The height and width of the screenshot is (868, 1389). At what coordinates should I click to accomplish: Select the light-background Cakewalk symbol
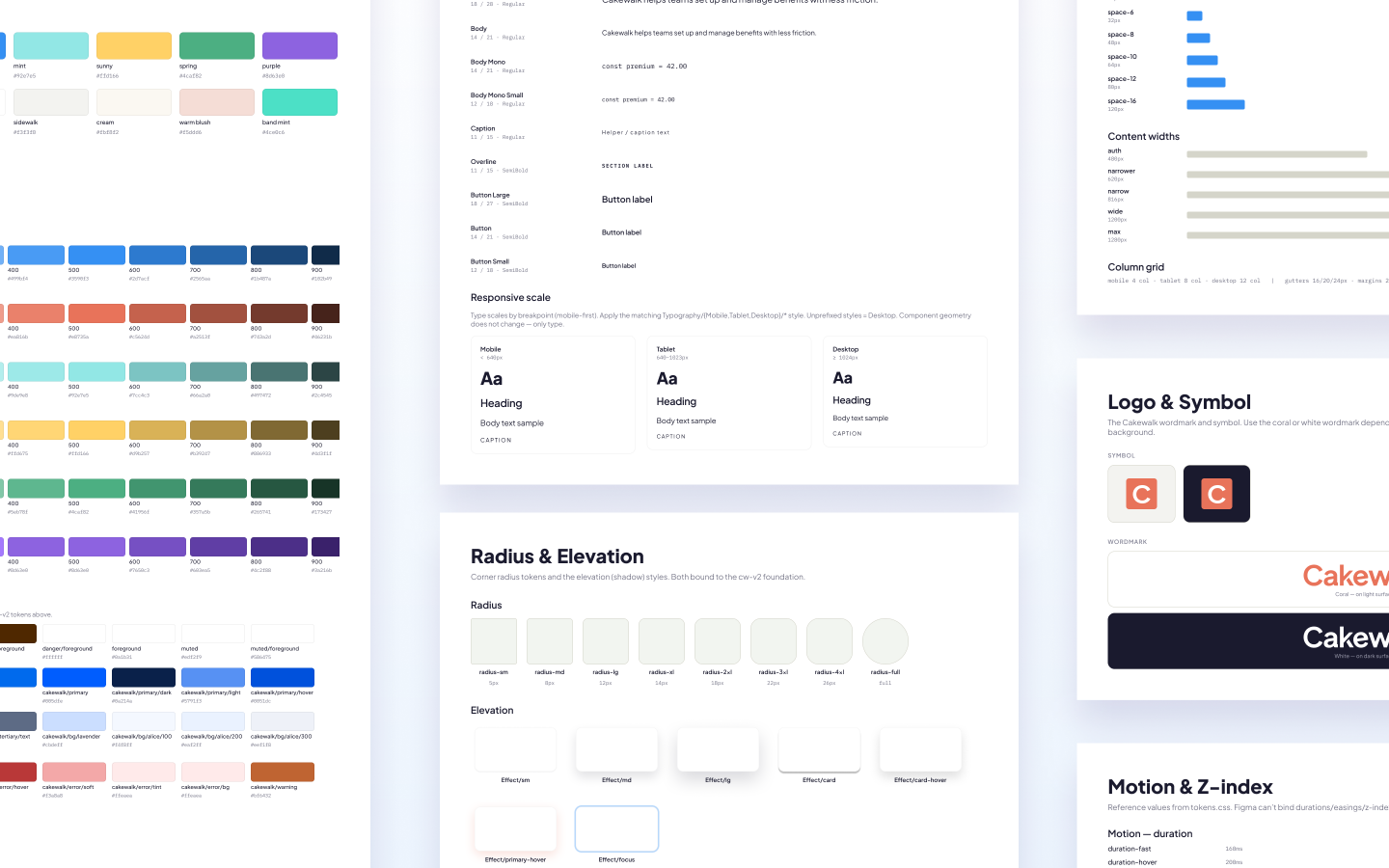tap(1142, 494)
